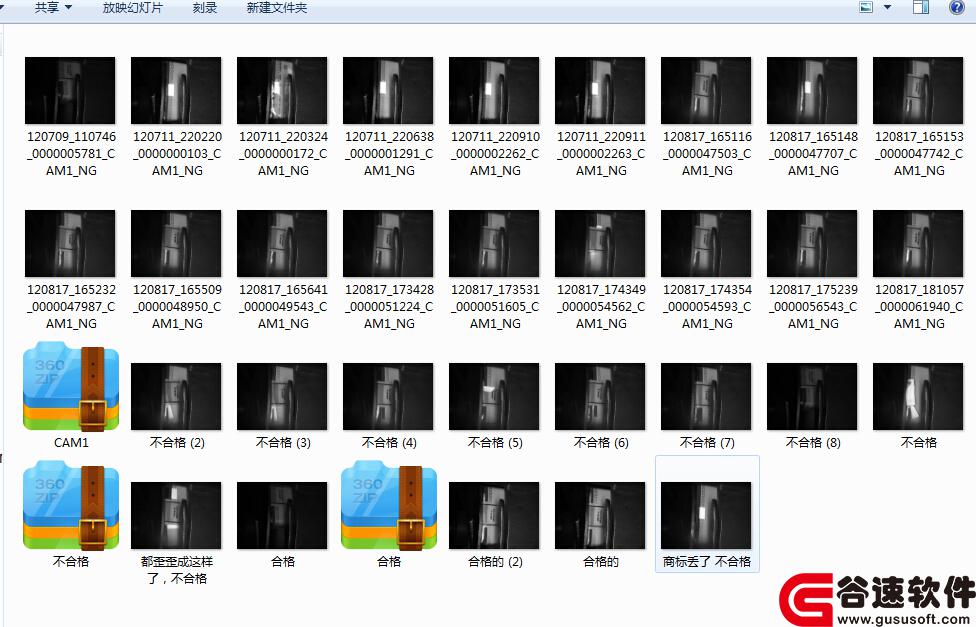Select the 不合格 (6) image thumbnail

(x=600, y=397)
